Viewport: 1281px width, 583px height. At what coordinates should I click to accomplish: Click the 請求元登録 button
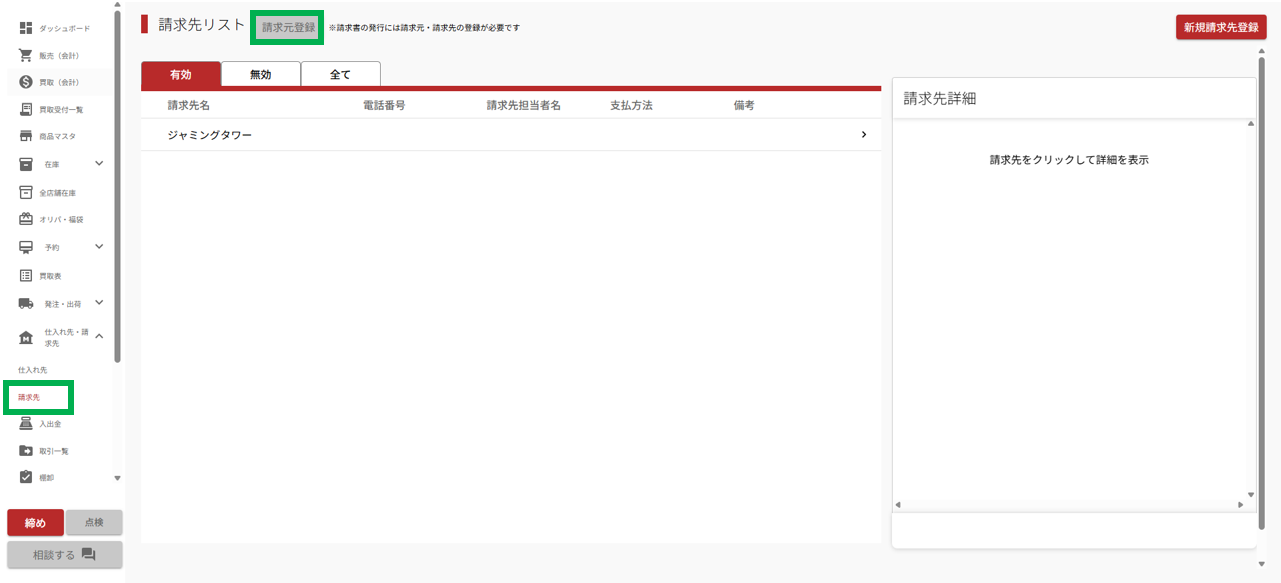(288, 28)
